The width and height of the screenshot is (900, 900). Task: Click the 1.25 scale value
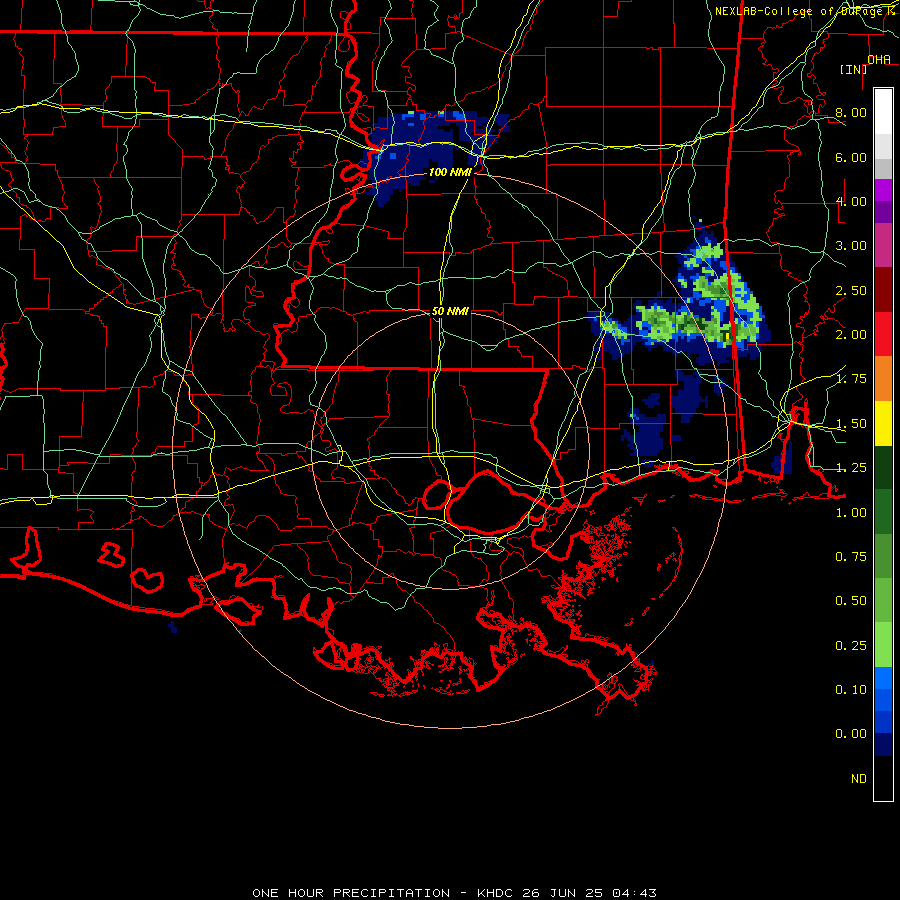pos(851,468)
